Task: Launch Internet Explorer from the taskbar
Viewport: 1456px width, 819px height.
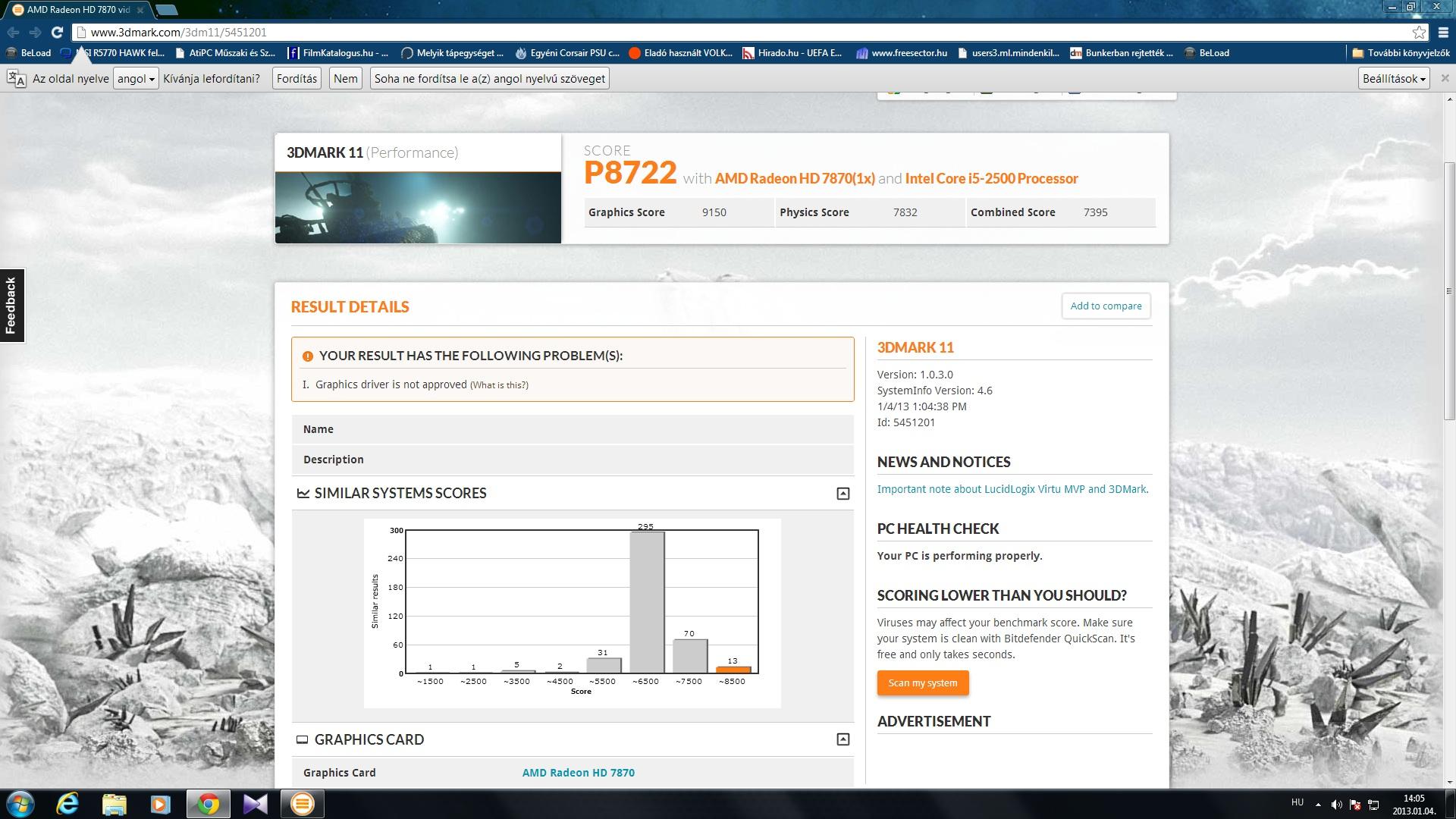Action: [67, 804]
